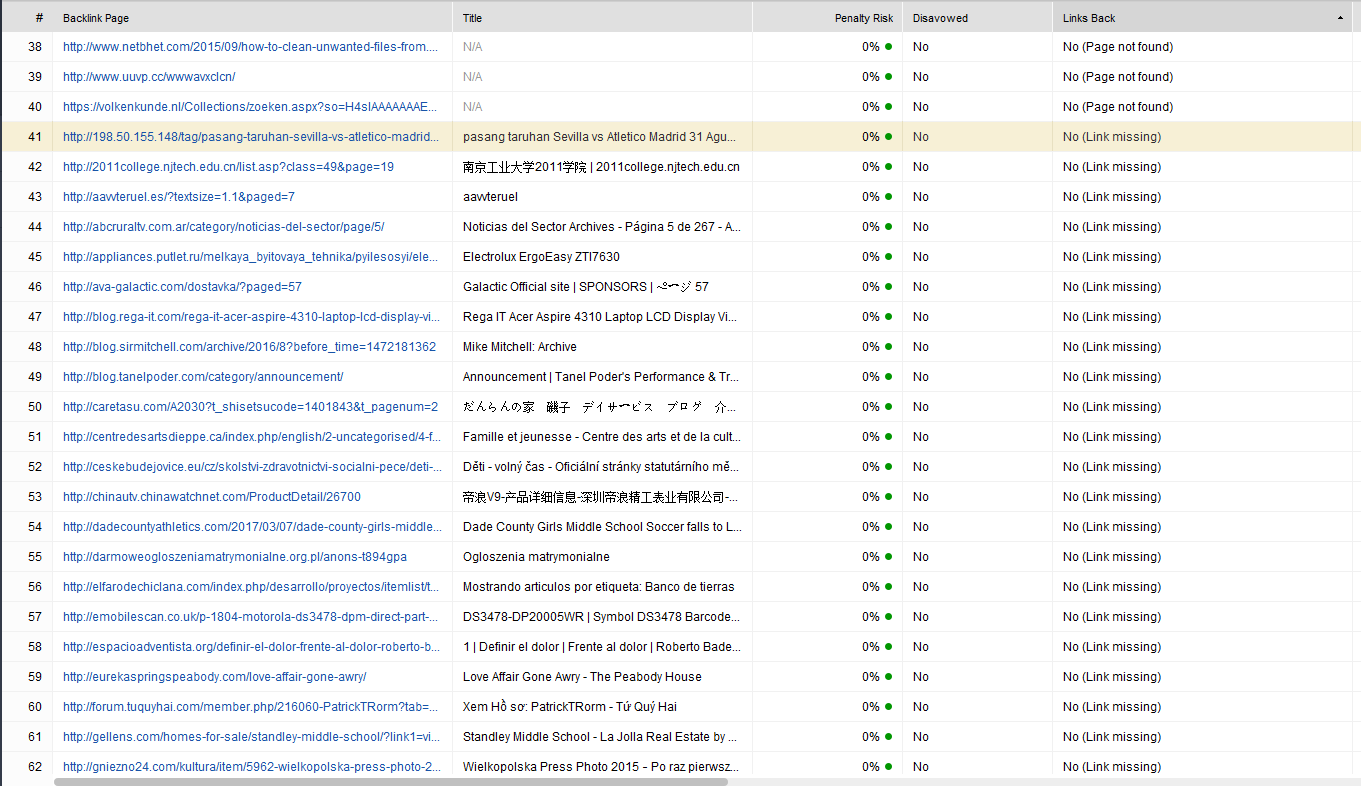Open the ava-galactic.com dostavka link

(182, 287)
